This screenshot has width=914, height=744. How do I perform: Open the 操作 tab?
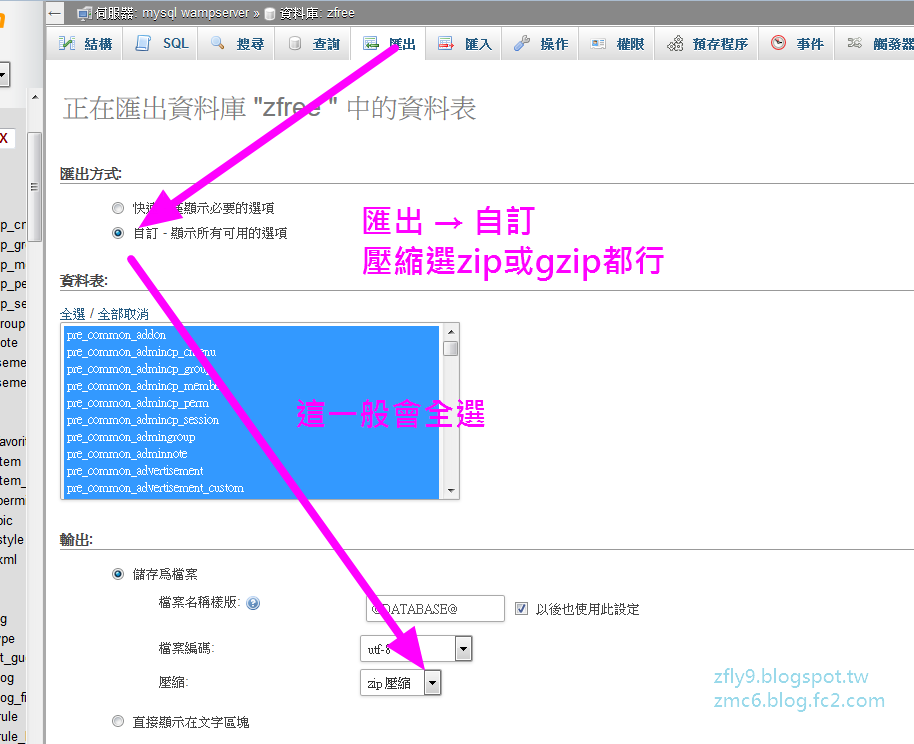pos(540,44)
